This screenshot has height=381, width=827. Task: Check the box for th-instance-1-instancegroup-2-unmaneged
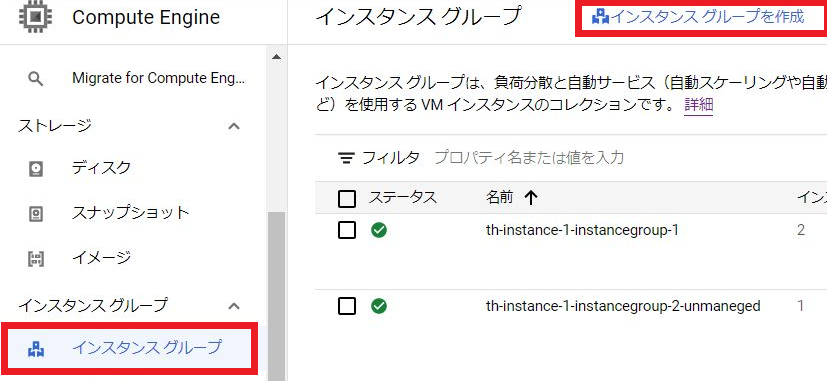(347, 306)
